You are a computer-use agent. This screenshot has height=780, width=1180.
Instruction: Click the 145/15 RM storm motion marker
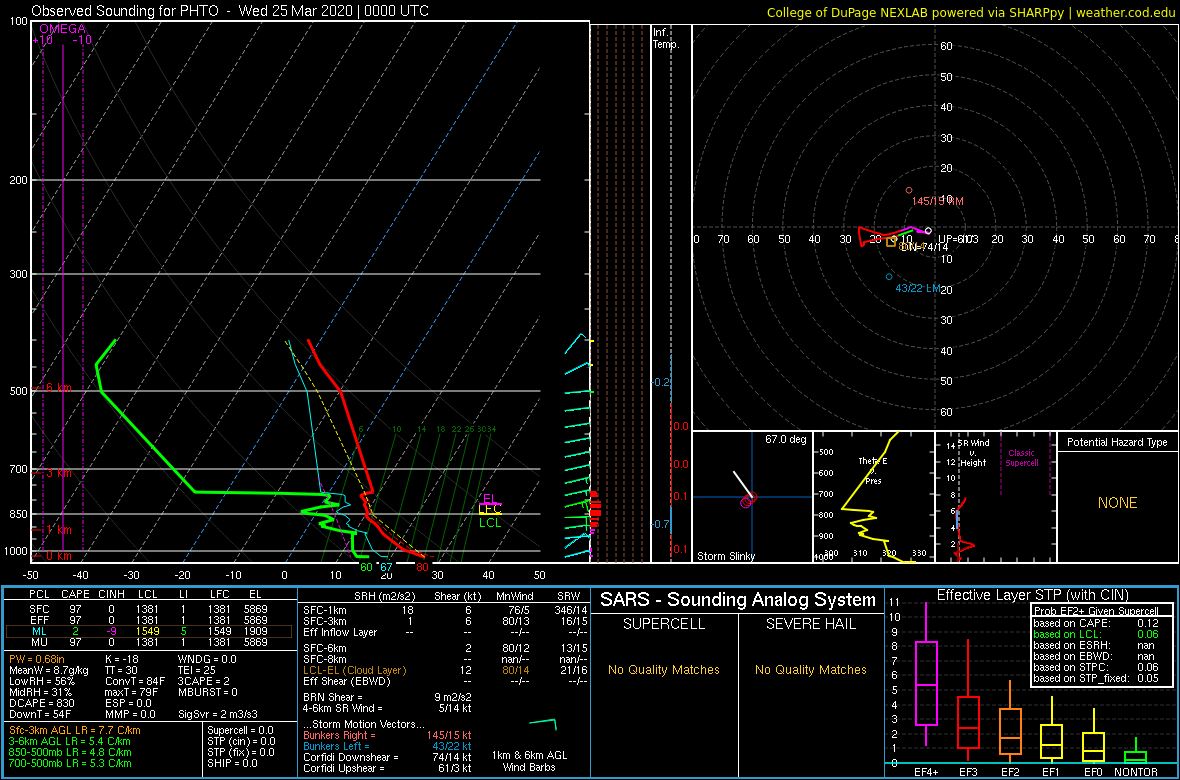click(x=938, y=201)
